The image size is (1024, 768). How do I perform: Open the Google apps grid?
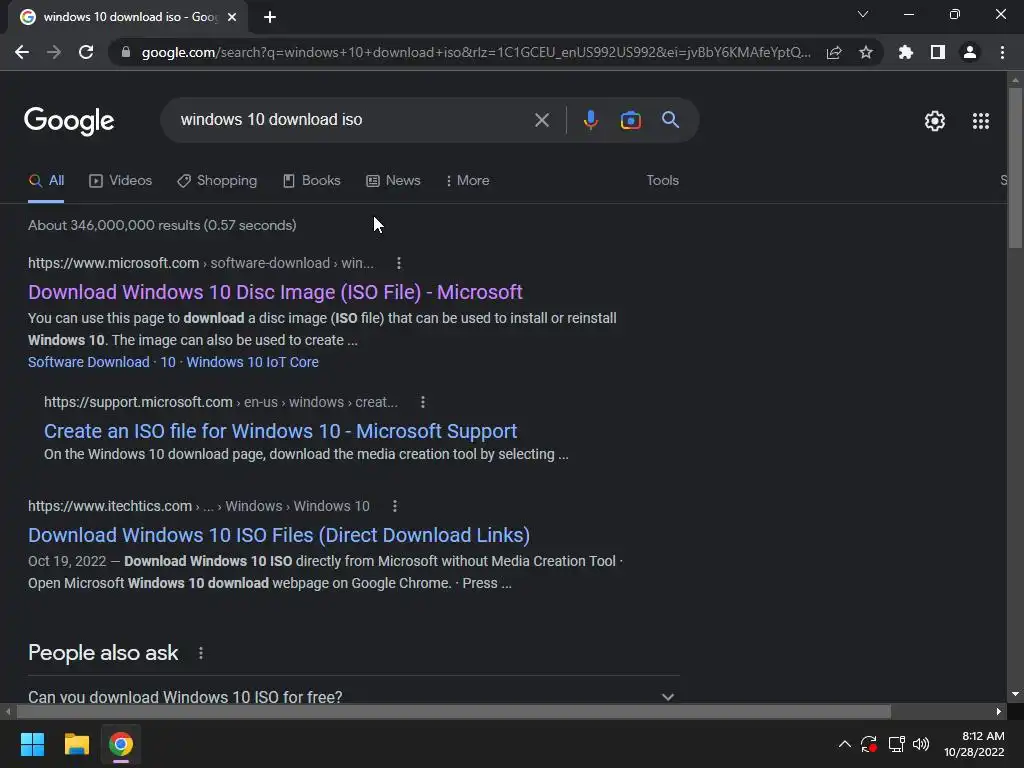click(x=980, y=121)
